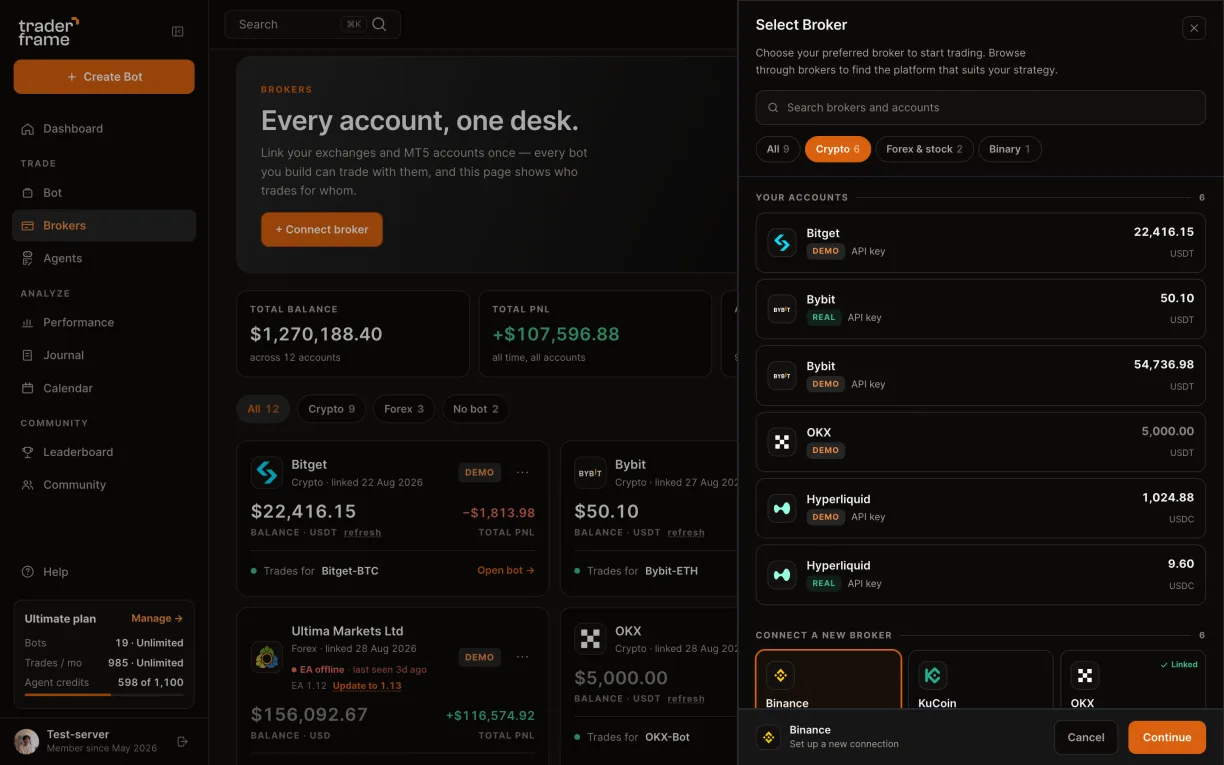Click the Dashboard home icon
The width and height of the screenshot is (1224, 765).
pos(28,129)
